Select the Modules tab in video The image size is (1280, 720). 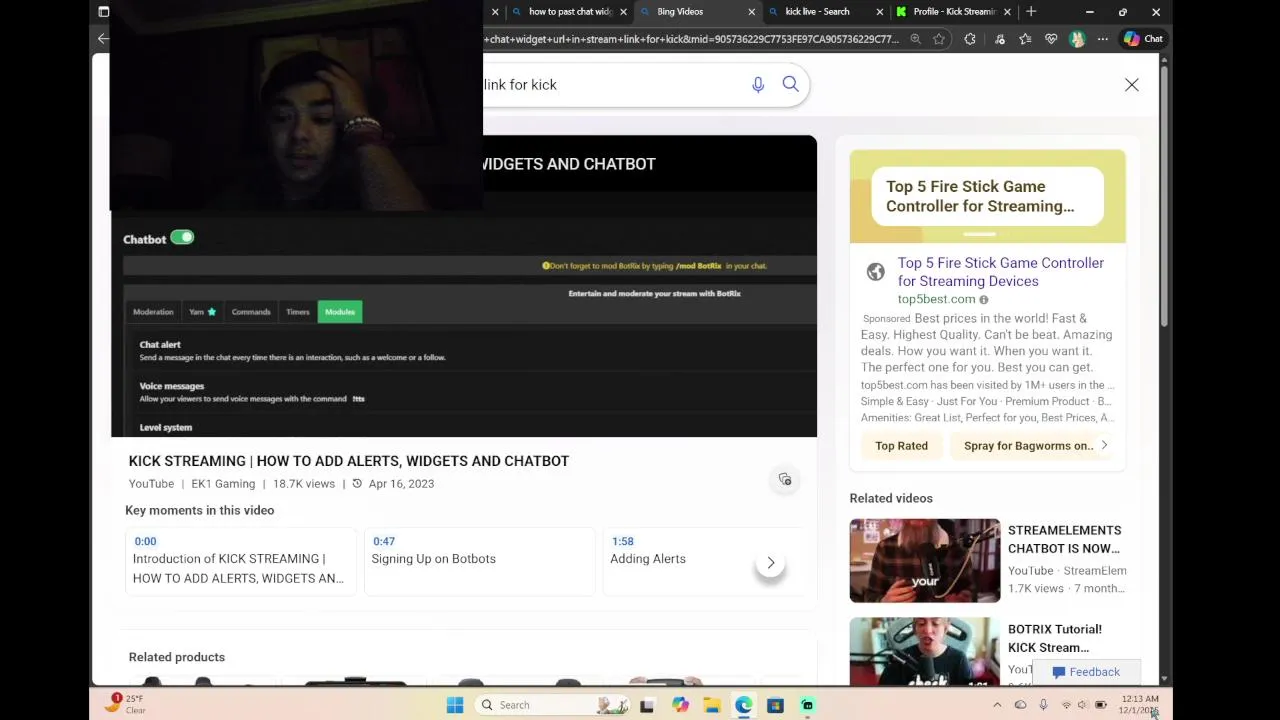(x=340, y=312)
